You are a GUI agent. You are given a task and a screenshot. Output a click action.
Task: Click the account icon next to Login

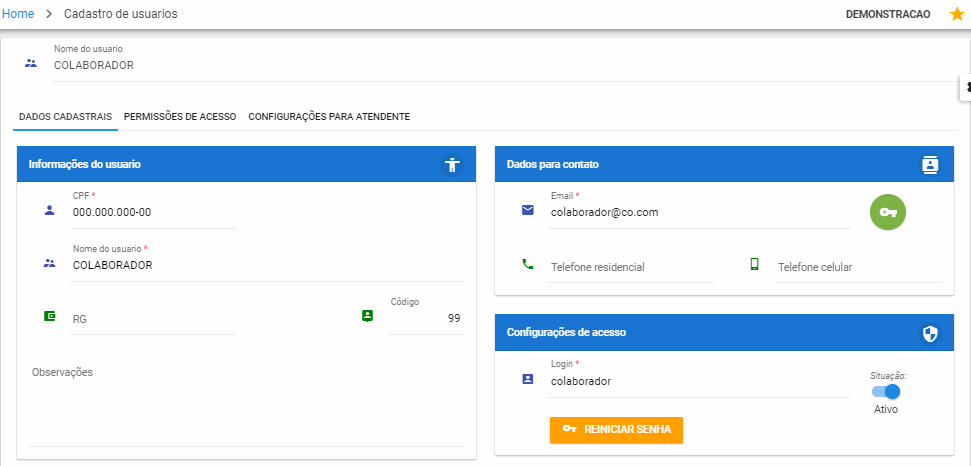click(x=528, y=379)
